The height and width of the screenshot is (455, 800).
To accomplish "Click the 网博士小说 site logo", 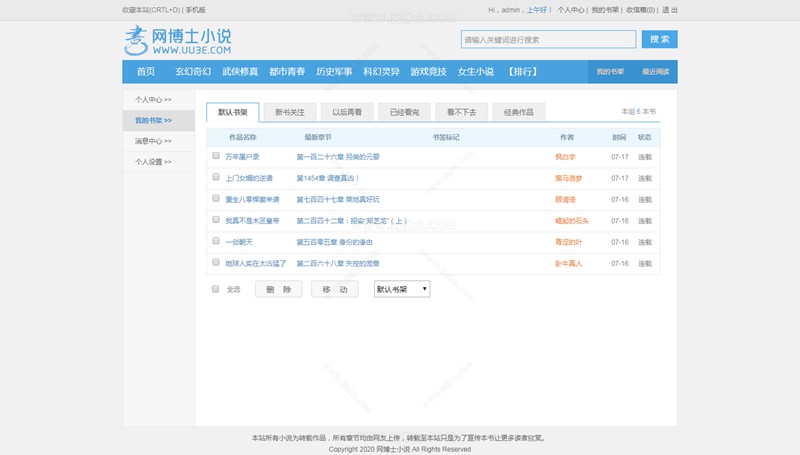I will (178, 40).
